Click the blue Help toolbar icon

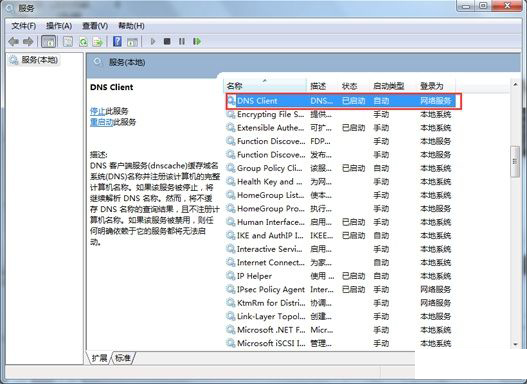coord(117,42)
